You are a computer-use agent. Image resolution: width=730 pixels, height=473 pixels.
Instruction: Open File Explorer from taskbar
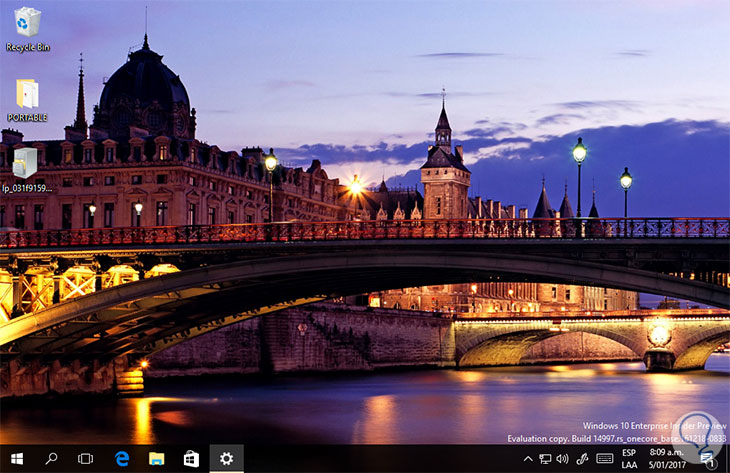(x=156, y=459)
